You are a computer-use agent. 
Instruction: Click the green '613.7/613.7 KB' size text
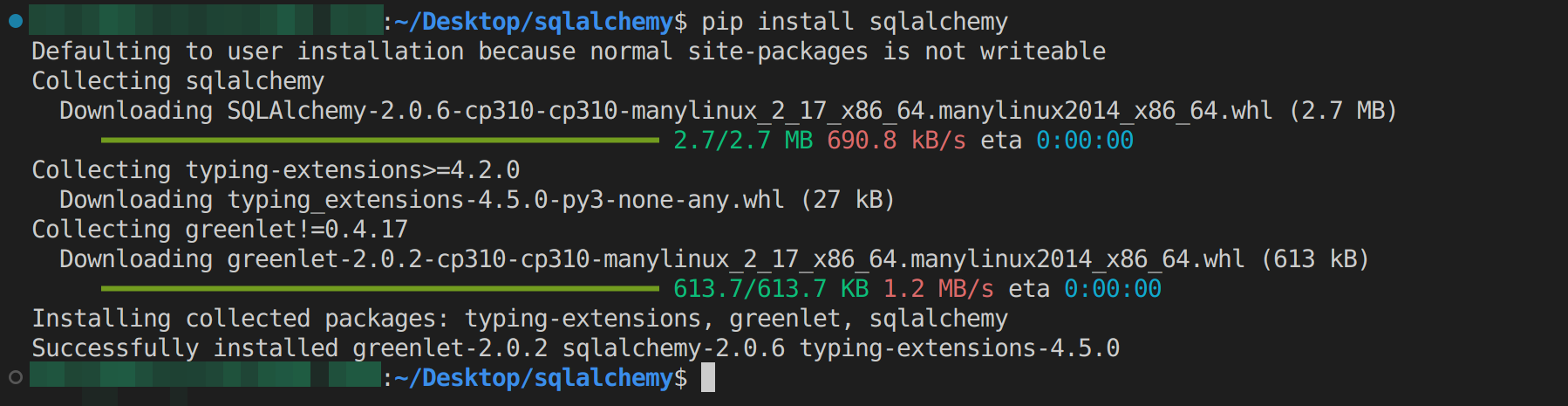pos(771,289)
